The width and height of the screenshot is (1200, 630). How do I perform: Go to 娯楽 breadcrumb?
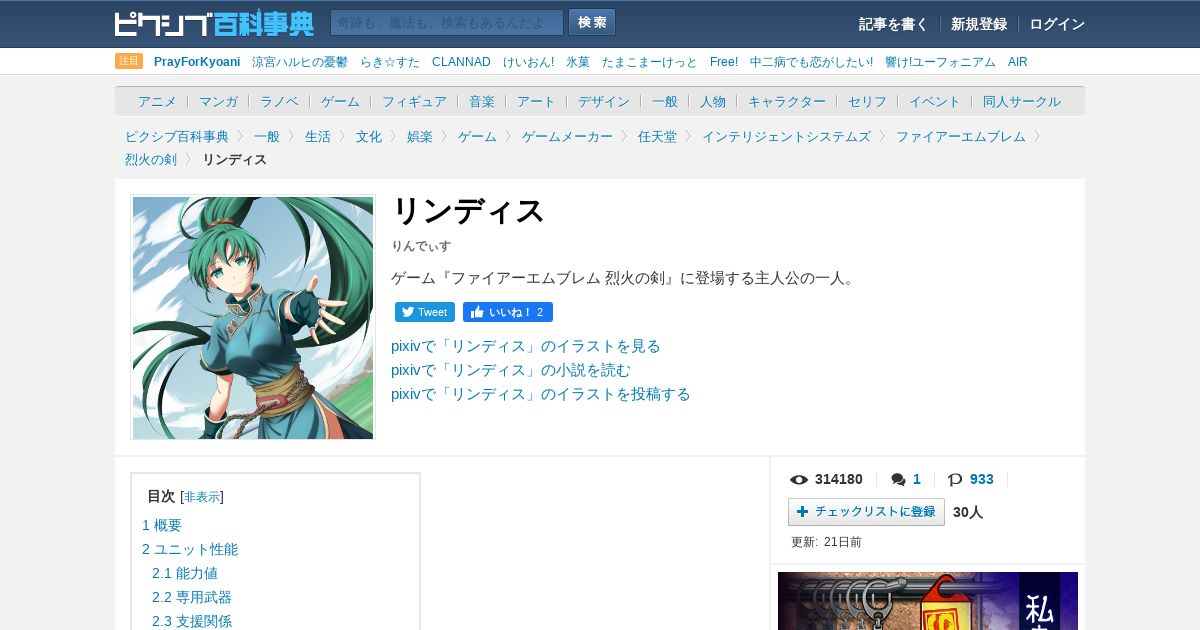pyautogui.click(x=420, y=136)
